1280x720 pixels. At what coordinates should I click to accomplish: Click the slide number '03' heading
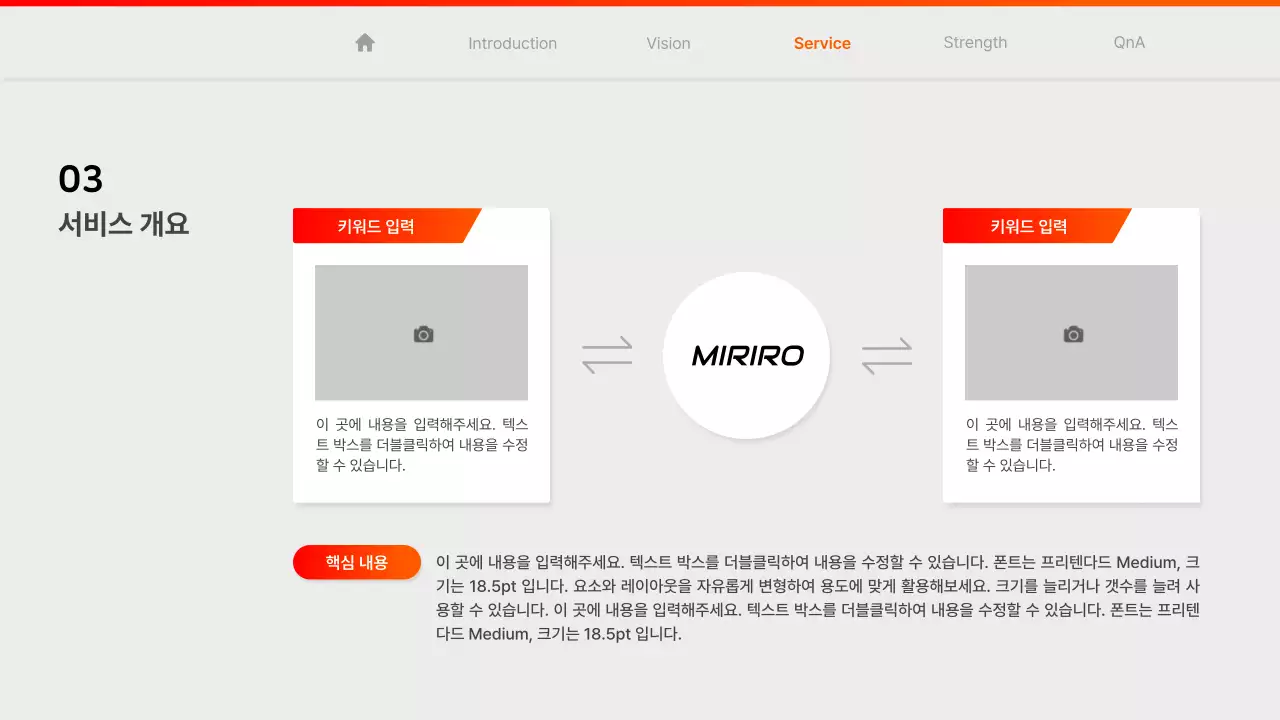(81, 178)
